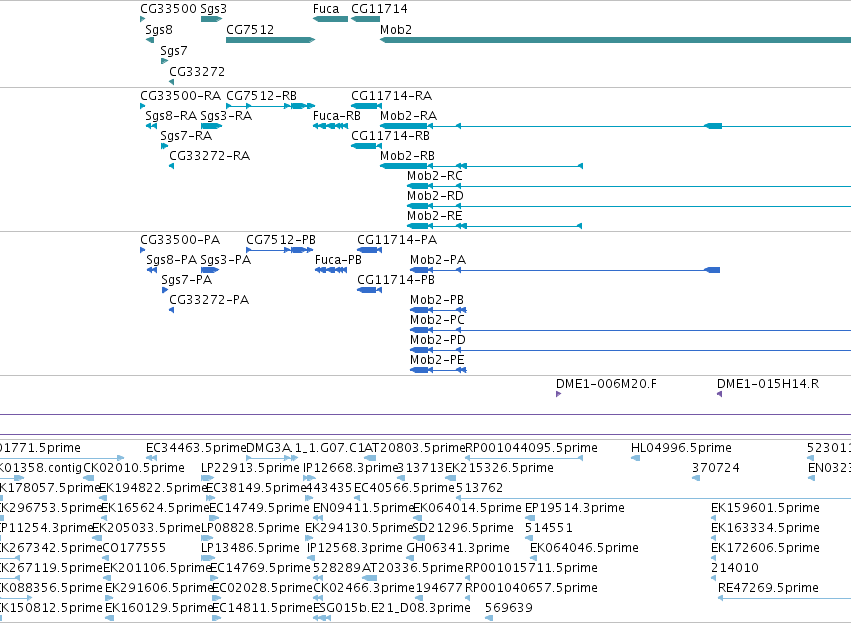This screenshot has height=623, width=851.
Task: Open the RP001040657.5prime EST label
Action: tap(532, 588)
